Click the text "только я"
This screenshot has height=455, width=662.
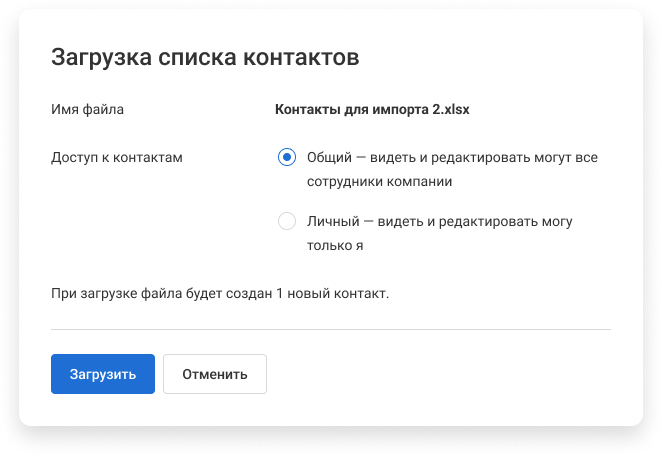click(334, 245)
